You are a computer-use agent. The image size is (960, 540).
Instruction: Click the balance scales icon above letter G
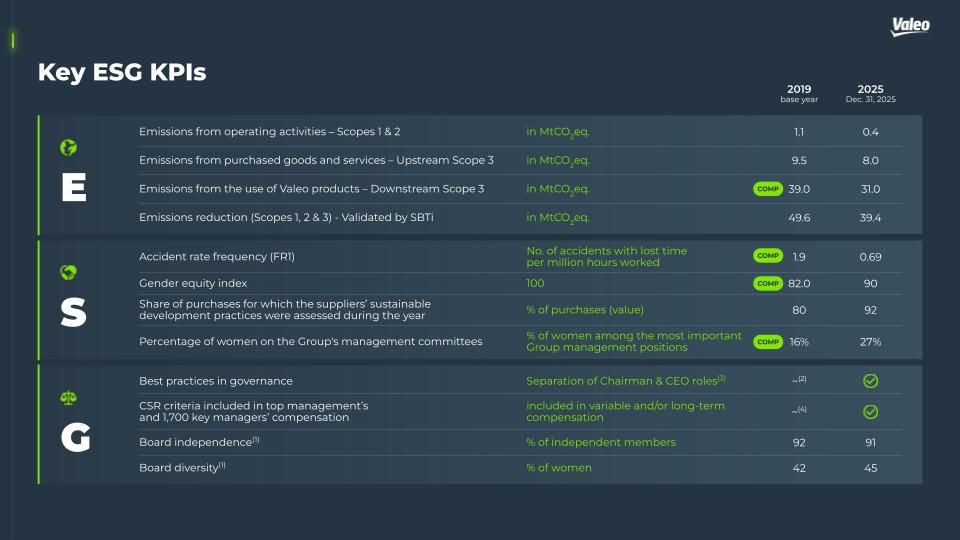click(68, 397)
